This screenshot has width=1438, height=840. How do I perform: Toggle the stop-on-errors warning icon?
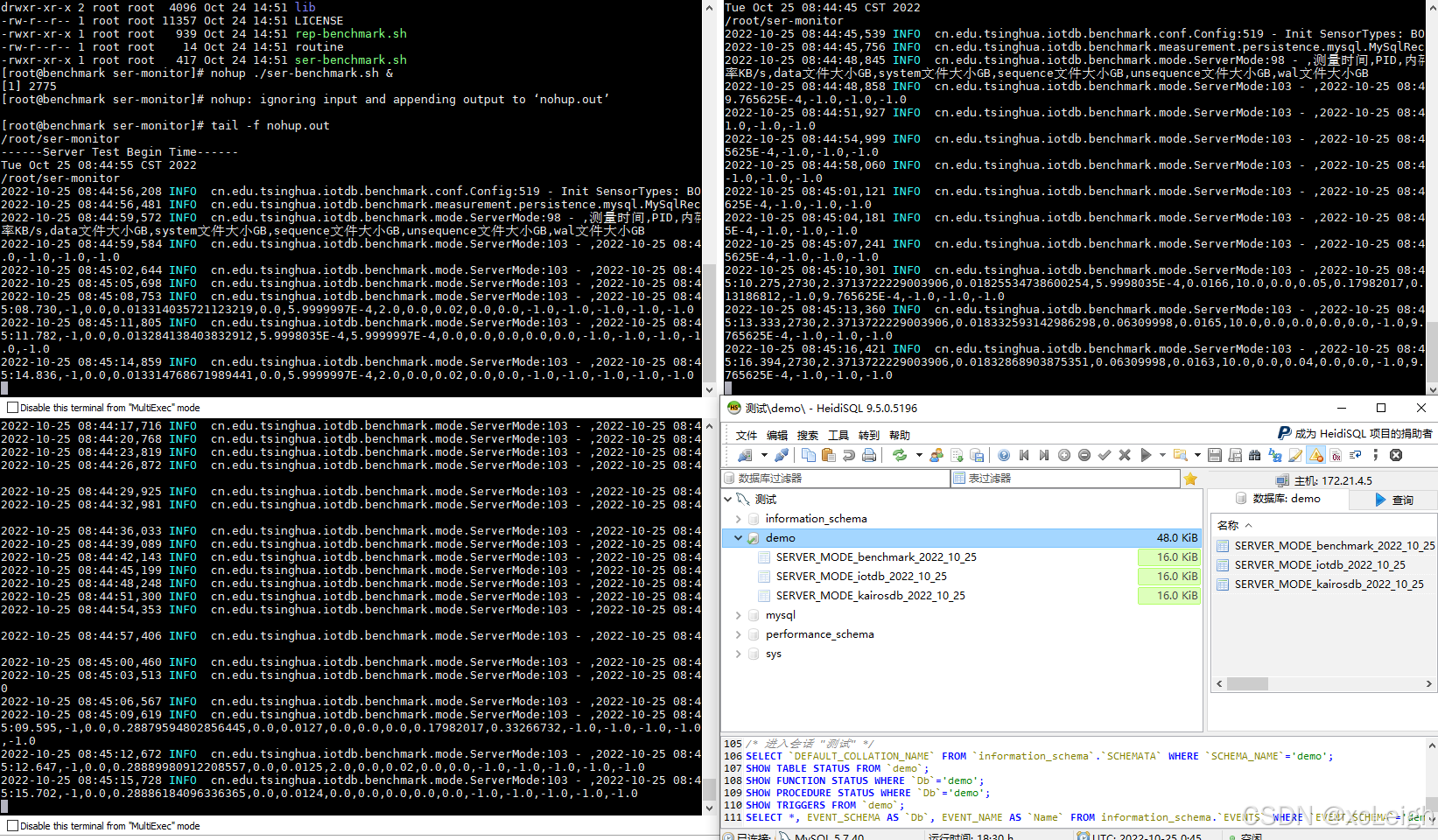coord(1316,455)
